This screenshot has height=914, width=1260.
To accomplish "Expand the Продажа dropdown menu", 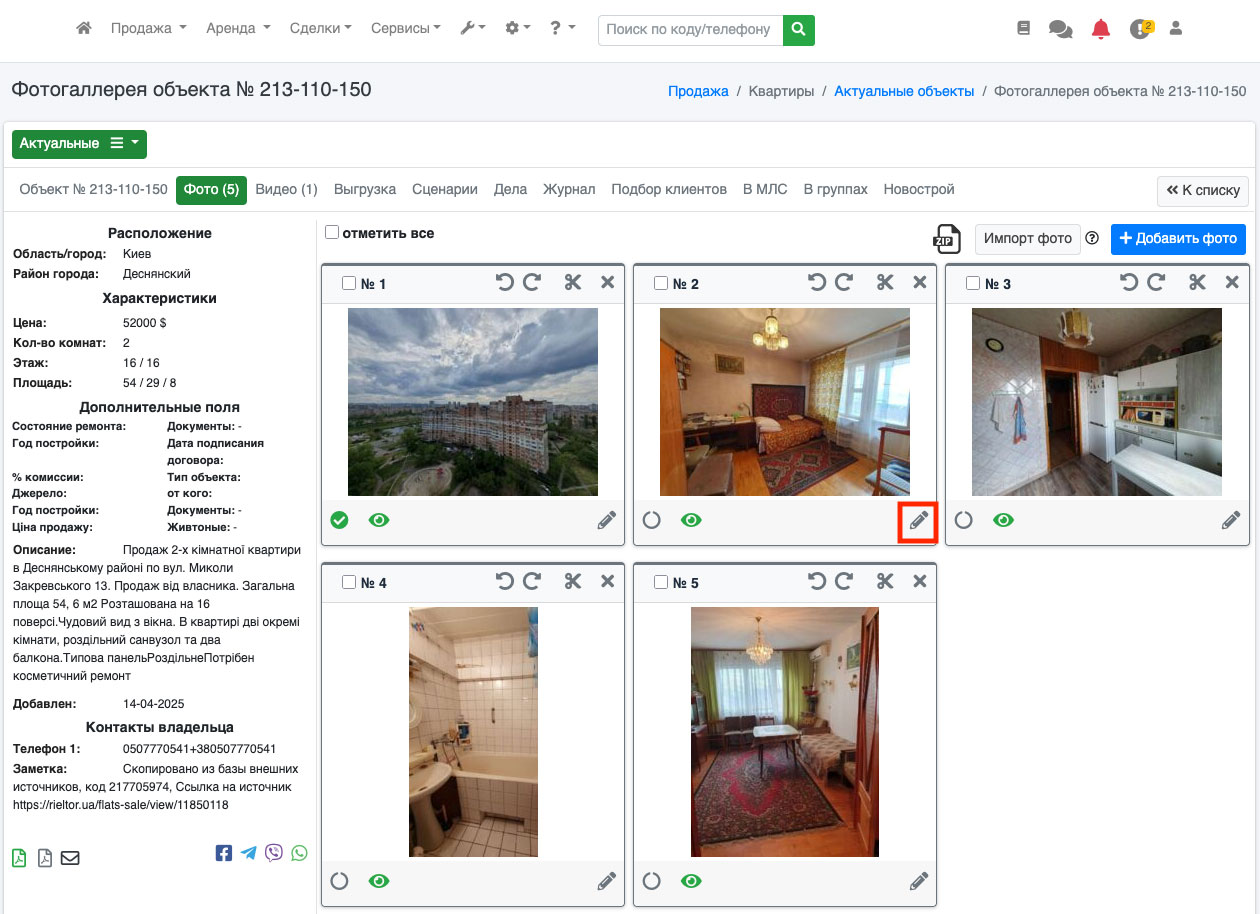I will tap(148, 29).
